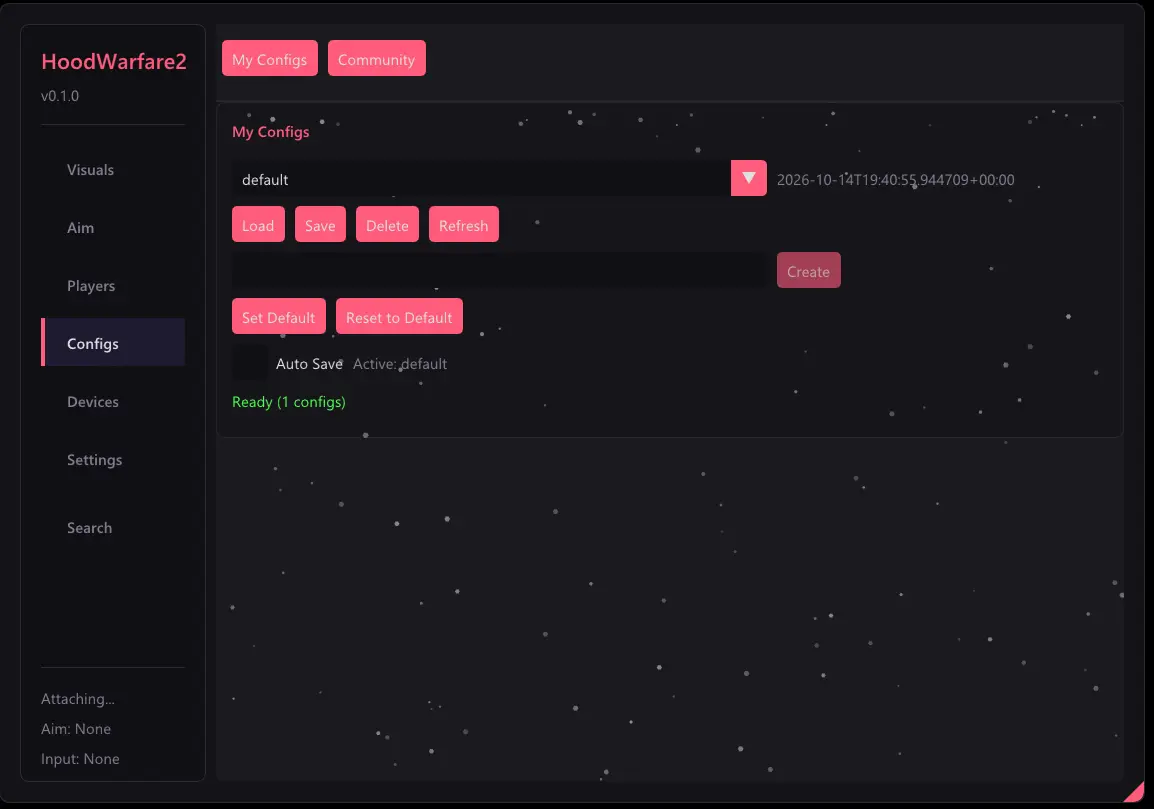
Task: Click the pink resize grip corner
Action: pyautogui.click(x=1135, y=792)
